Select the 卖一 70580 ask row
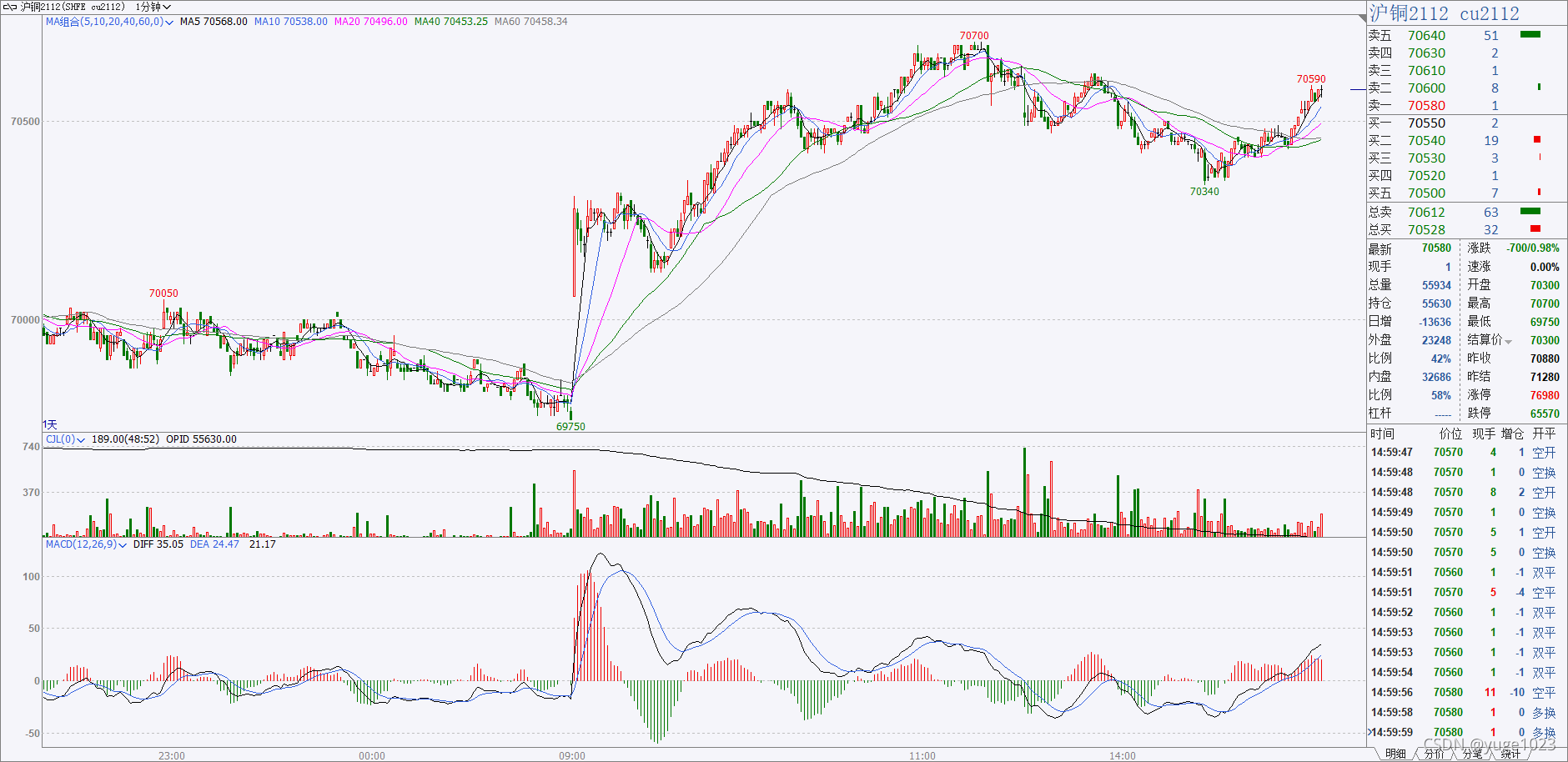Screen dimensions: 1568x762 (1466, 105)
